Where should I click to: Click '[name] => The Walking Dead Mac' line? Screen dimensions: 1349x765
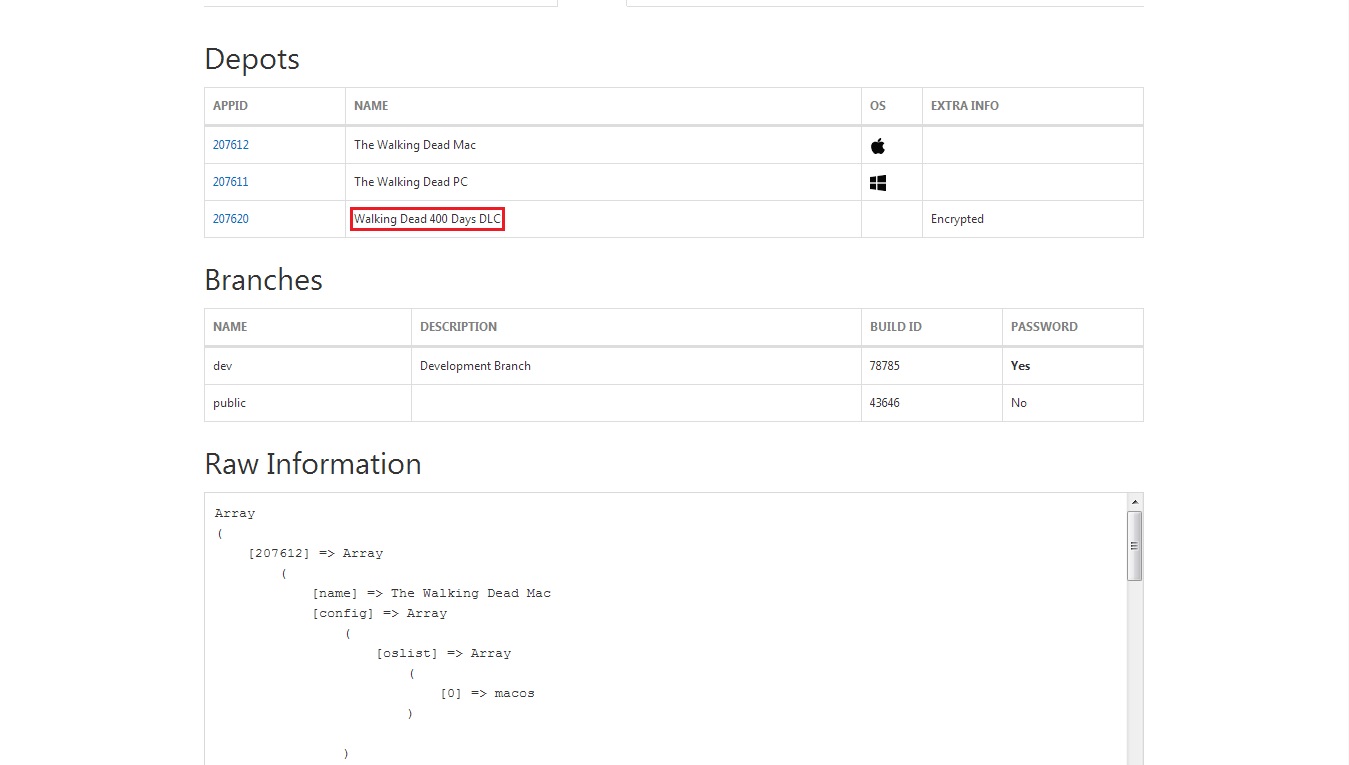coord(431,593)
